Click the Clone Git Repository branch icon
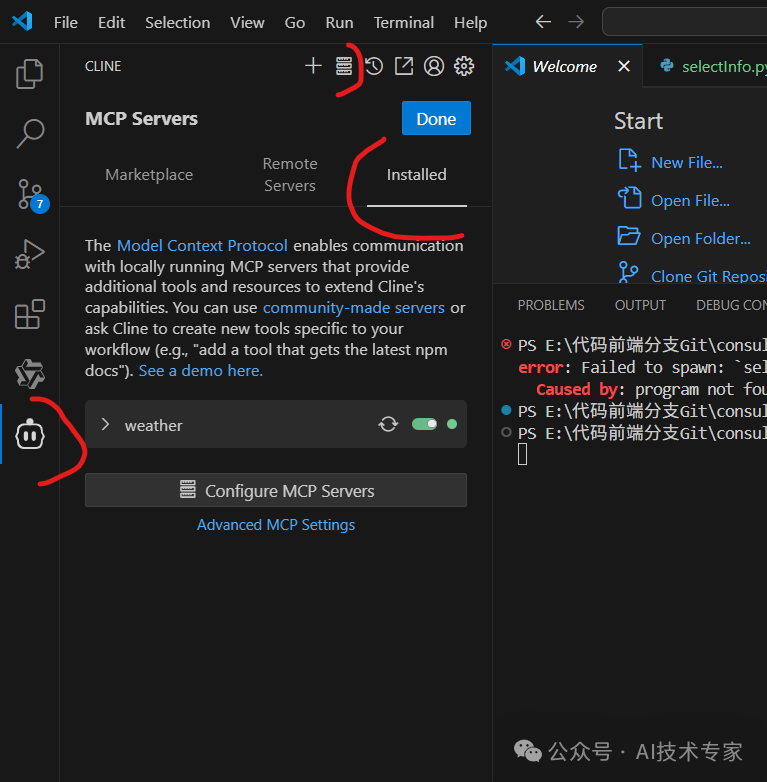The width and height of the screenshot is (767, 782). (x=628, y=272)
